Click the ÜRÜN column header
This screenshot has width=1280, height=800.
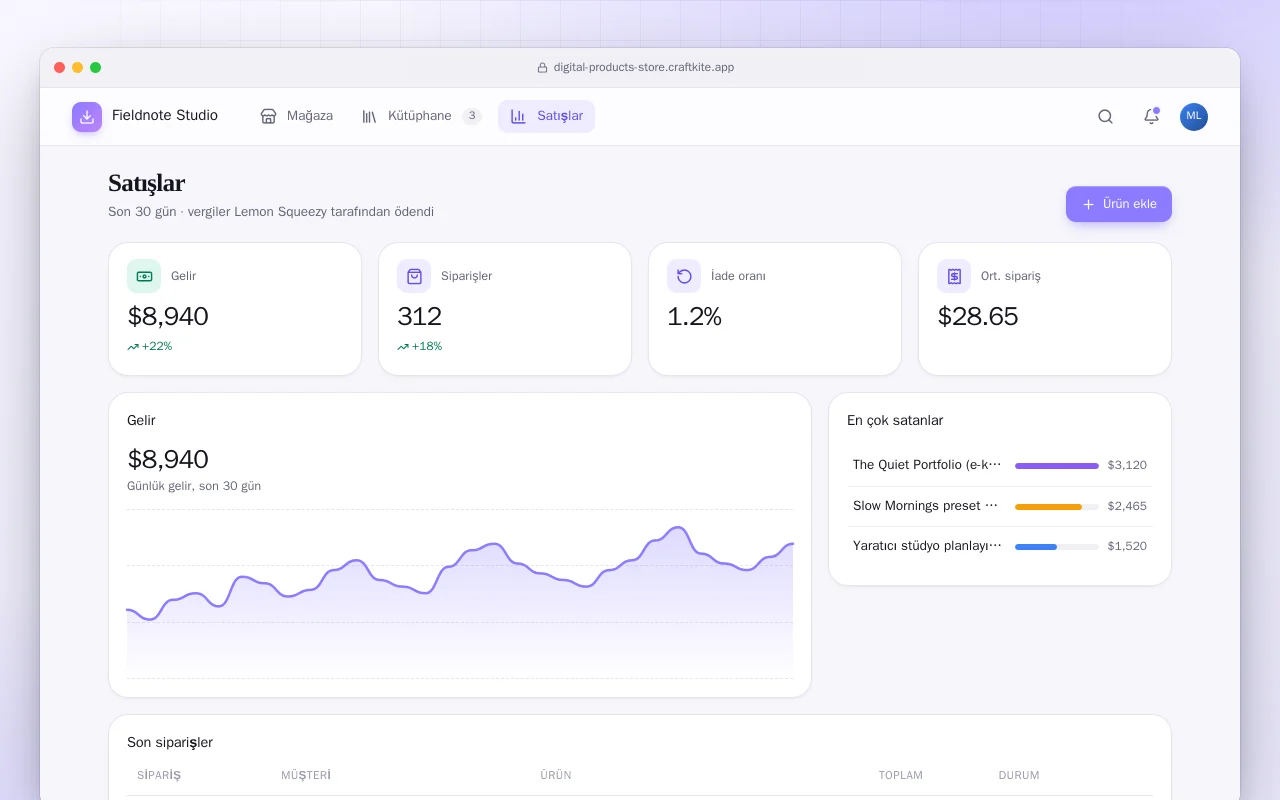[556, 775]
